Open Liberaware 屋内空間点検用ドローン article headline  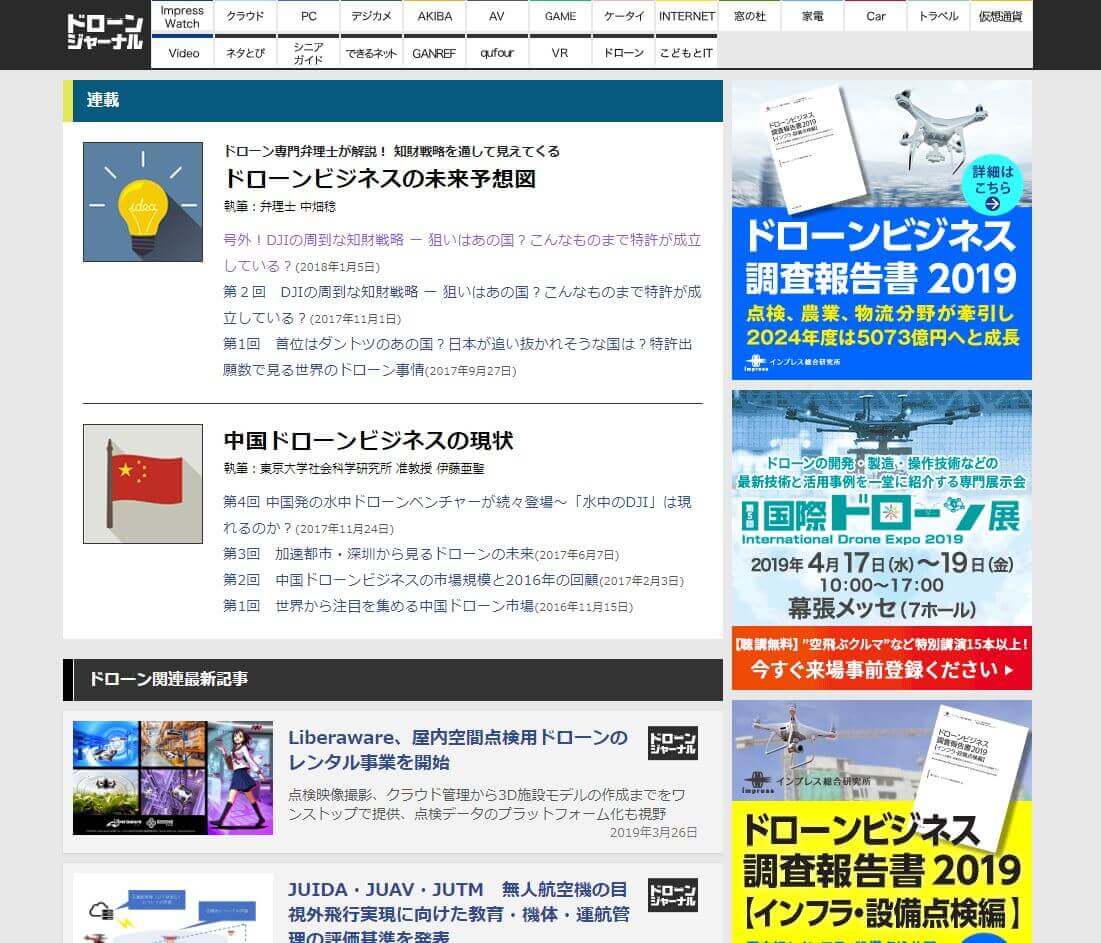point(458,750)
